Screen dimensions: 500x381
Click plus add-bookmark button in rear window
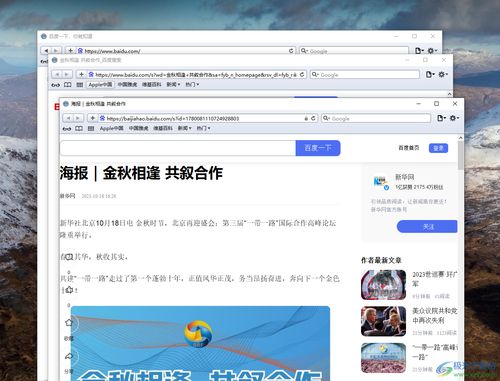click(x=70, y=51)
